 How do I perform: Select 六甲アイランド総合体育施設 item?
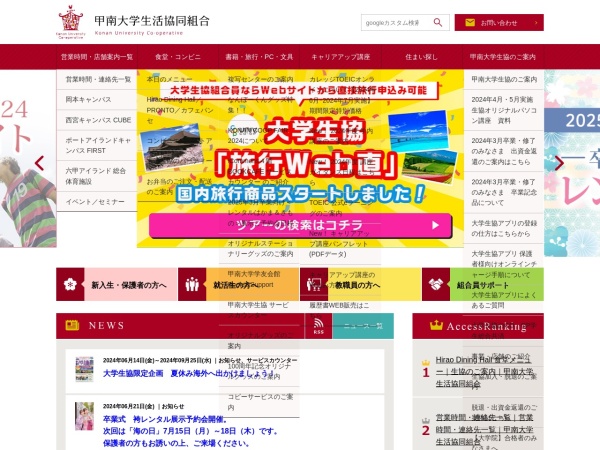click(97, 176)
